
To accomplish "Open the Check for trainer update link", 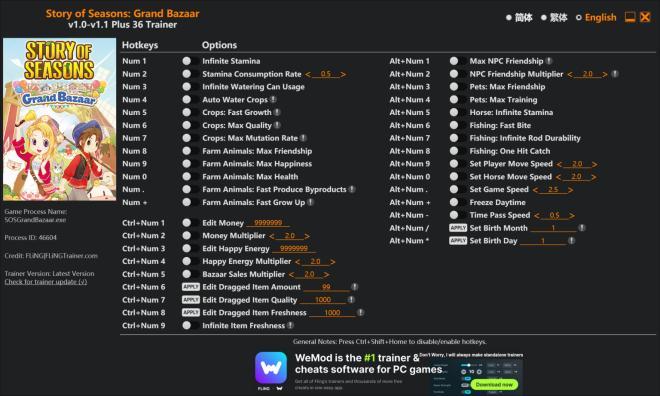I will pyautogui.click(x=45, y=282).
